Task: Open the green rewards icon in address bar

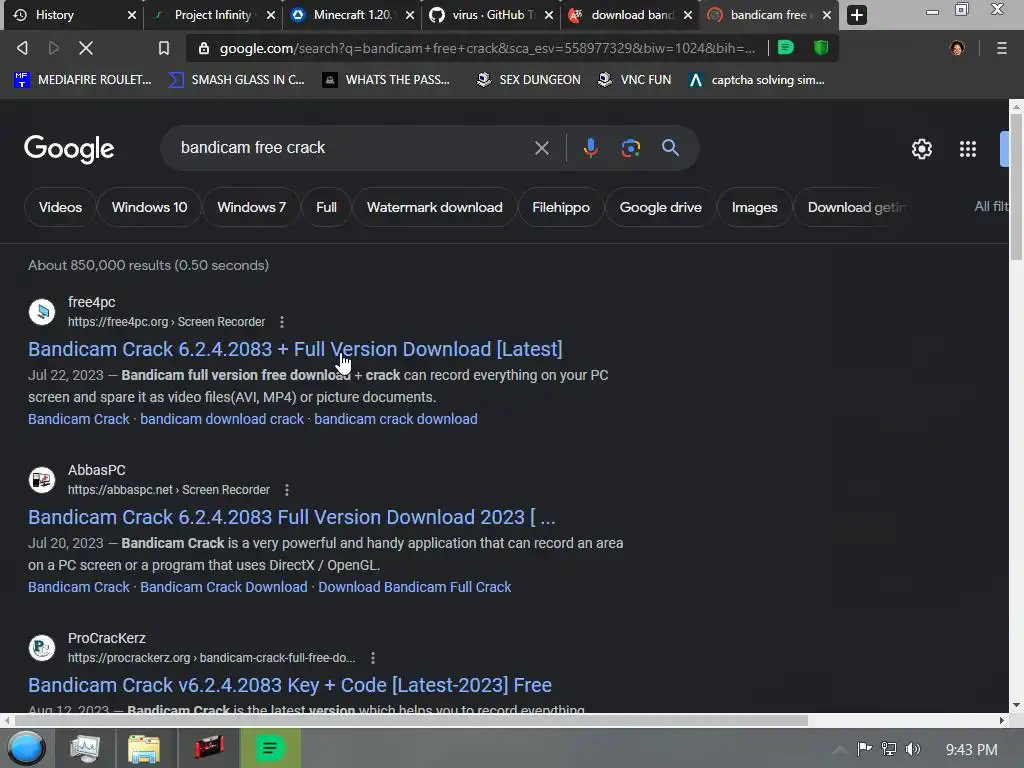Action: pyautogui.click(x=786, y=48)
